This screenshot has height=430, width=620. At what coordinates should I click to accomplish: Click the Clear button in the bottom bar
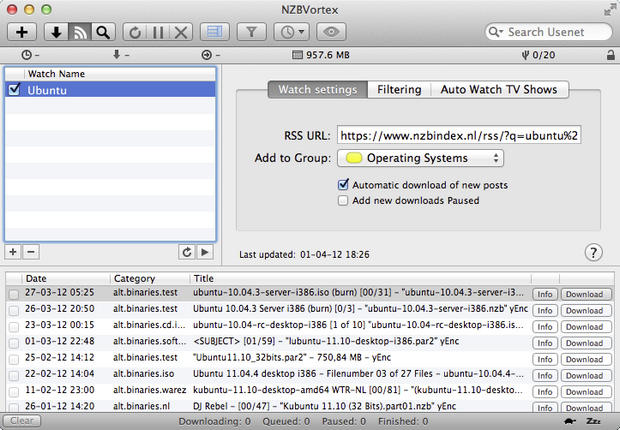pyautogui.click(x=22, y=421)
